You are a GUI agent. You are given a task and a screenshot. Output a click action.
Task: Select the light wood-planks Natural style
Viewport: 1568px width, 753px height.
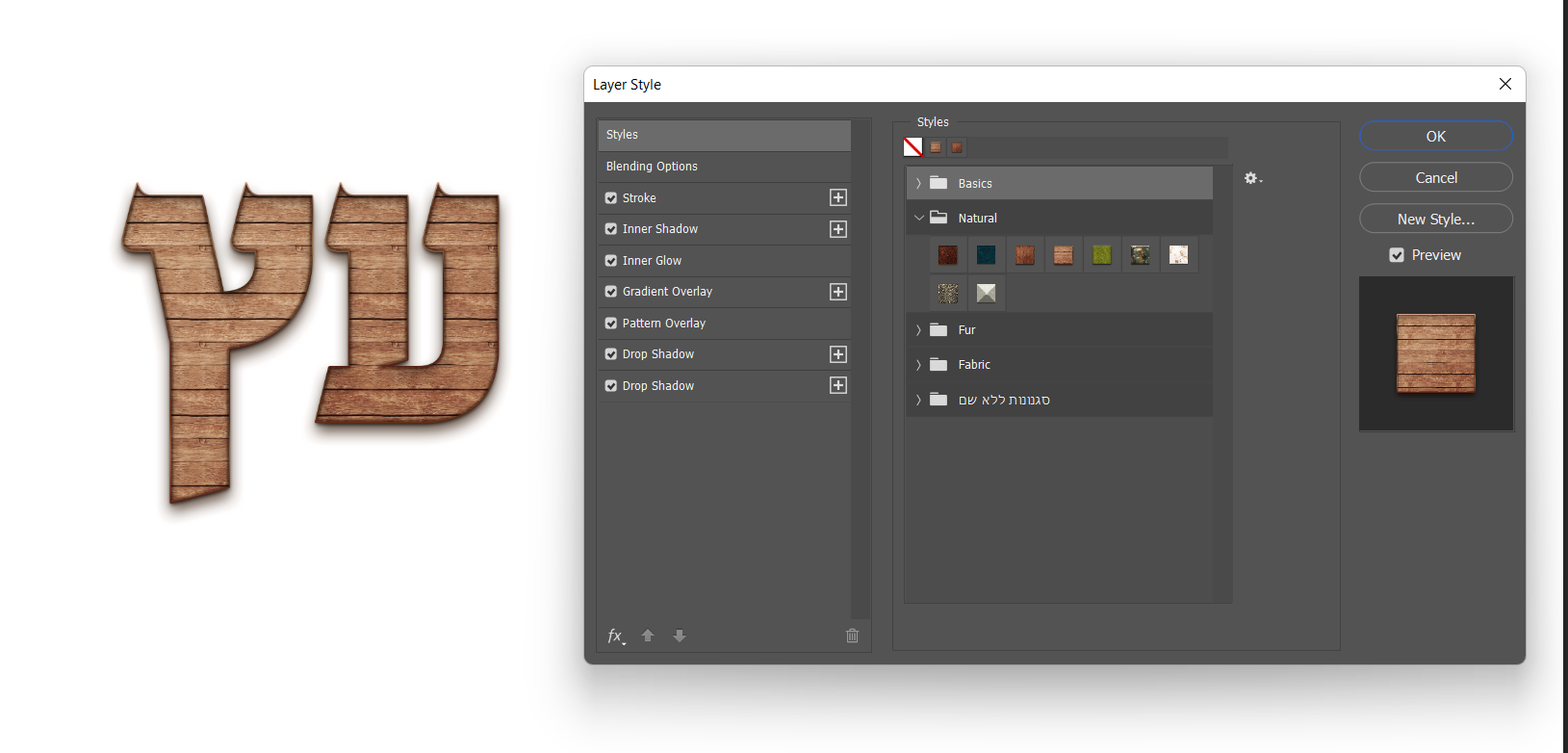[x=1064, y=254]
